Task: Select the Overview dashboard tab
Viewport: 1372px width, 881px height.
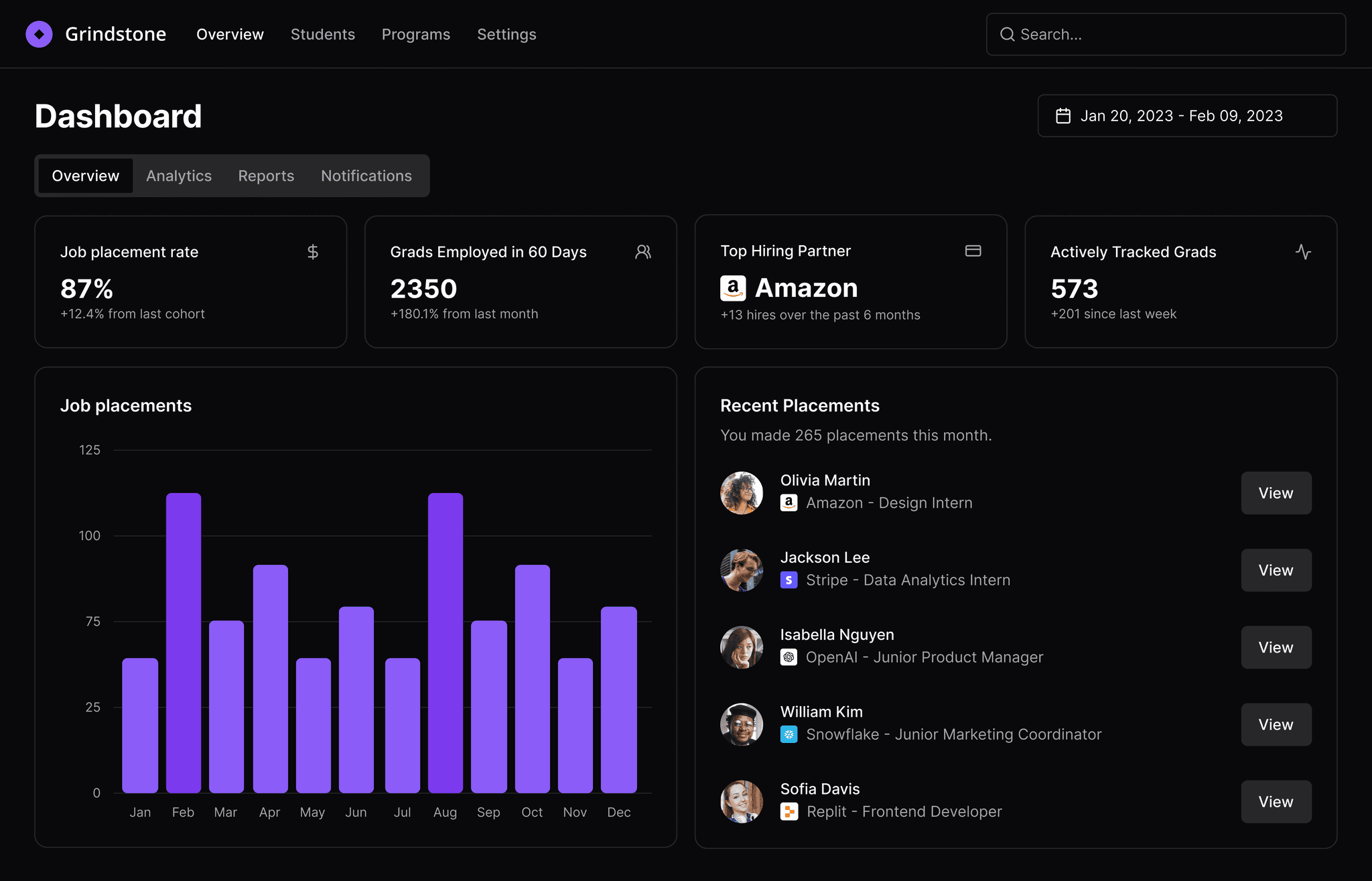Action: point(86,176)
